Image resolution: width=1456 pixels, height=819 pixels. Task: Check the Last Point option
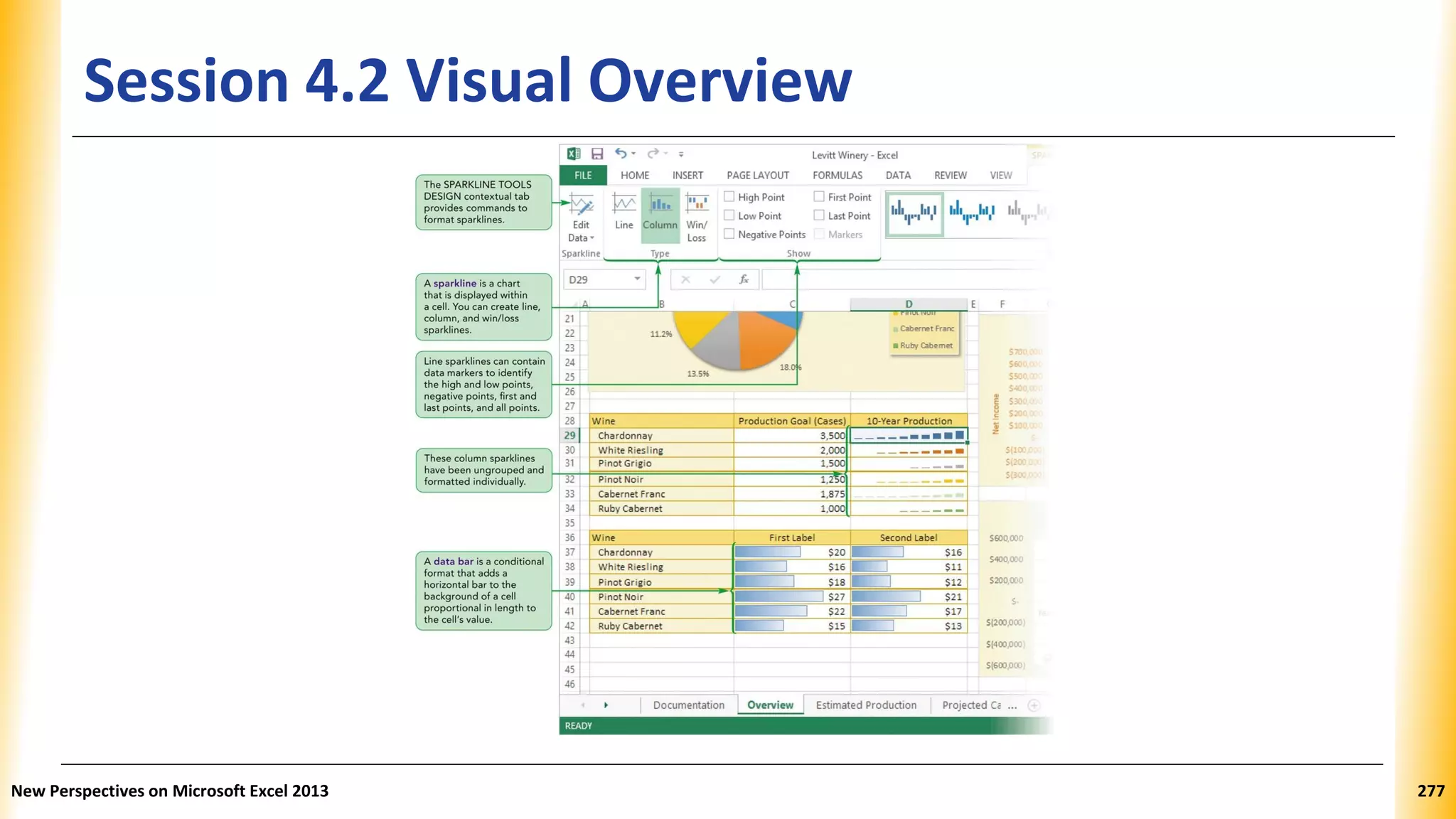(x=819, y=215)
